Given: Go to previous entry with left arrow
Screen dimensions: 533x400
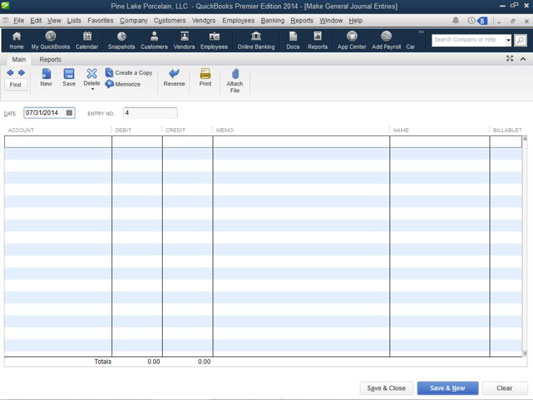Looking at the screenshot, I should coord(10,73).
